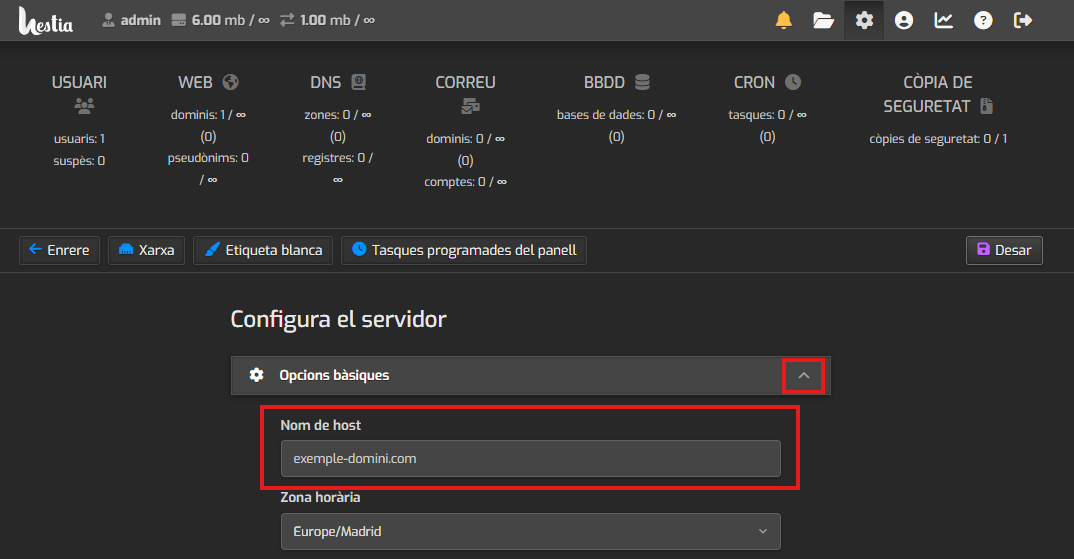Viewport: 1074px width, 559px height.
Task: Click the Nom de host input field
Action: pyautogui.click(x=530, y=459)
